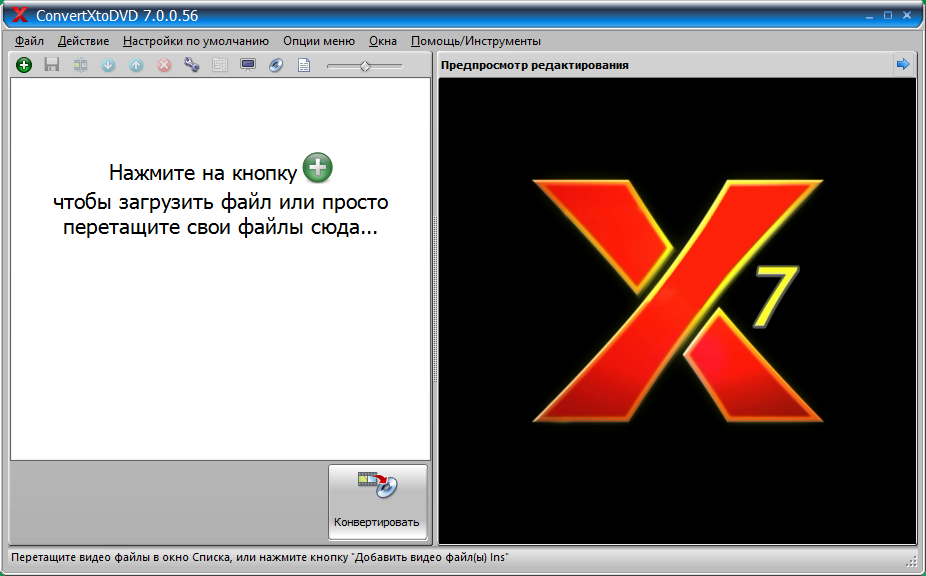
Task: Open the Окна menu
Action: 385,41
